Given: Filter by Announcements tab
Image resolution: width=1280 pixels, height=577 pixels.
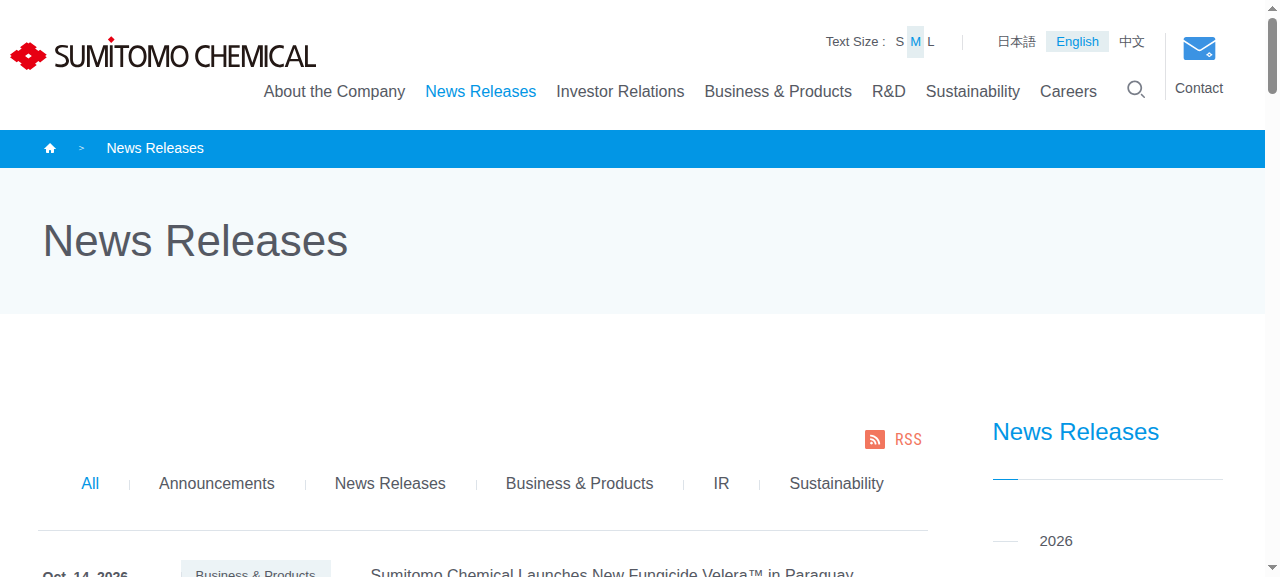Looking at the screenshot, I should (x=217, y=484).
